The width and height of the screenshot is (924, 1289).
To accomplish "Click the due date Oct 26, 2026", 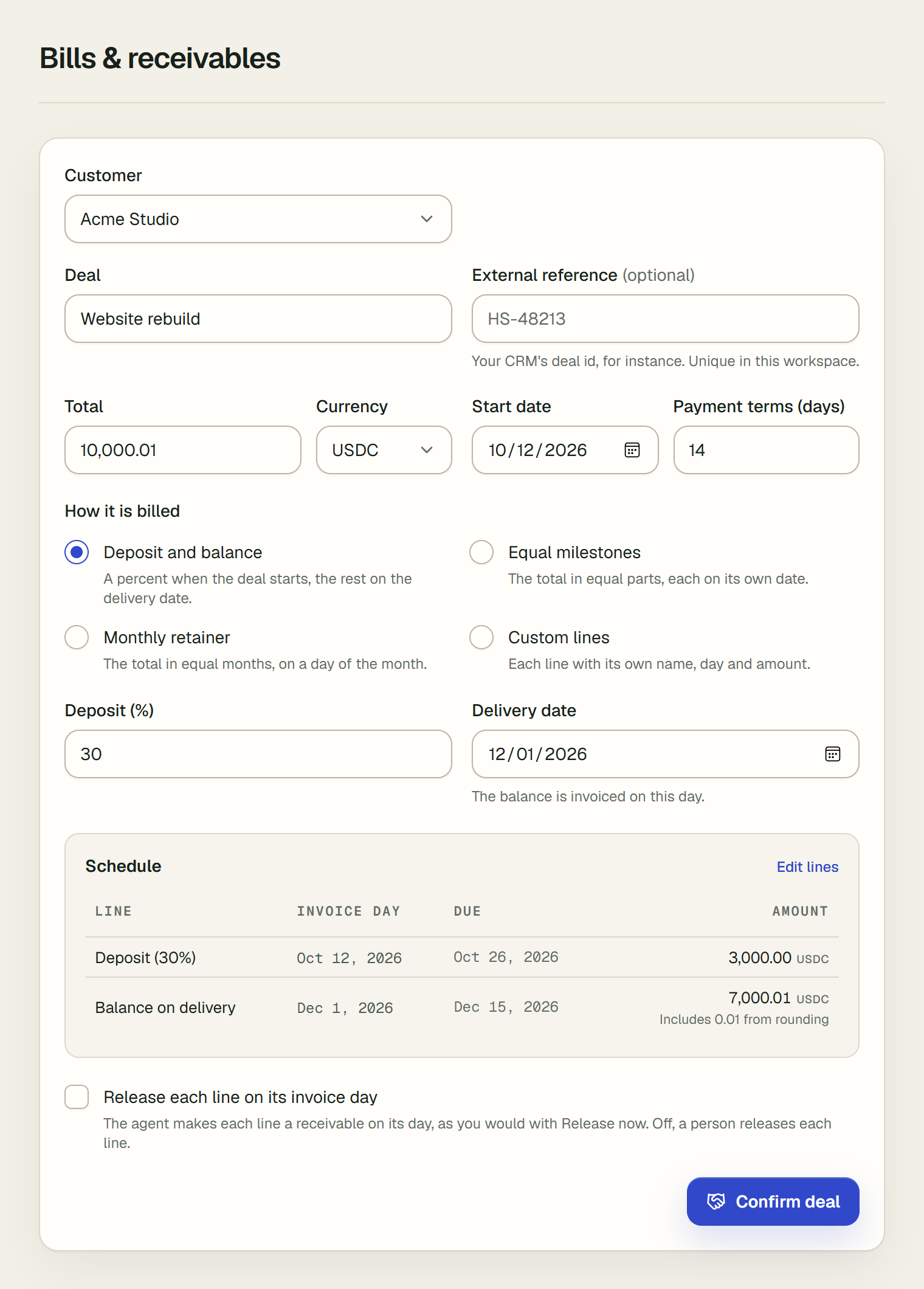I will [x=506, y=957].
